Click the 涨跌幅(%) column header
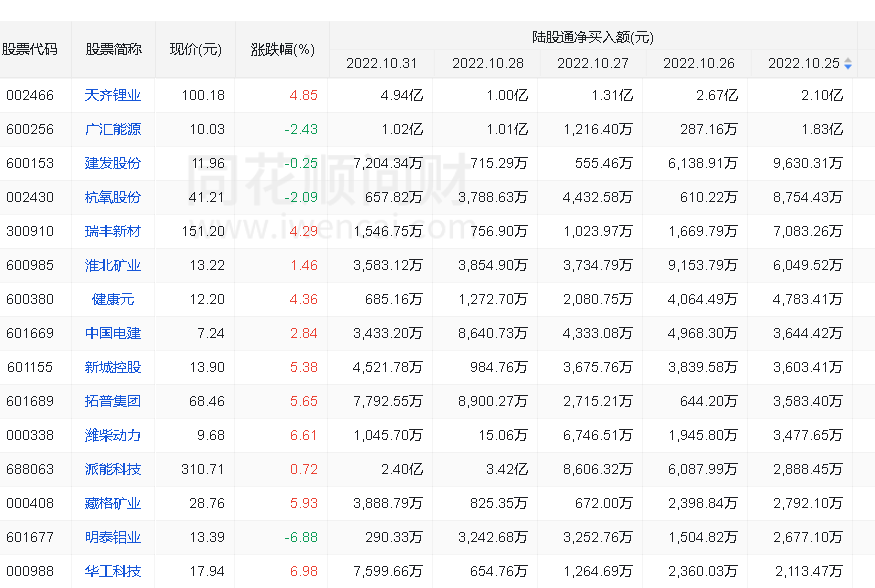Screen dimensions: 875x588 (282, 50)
